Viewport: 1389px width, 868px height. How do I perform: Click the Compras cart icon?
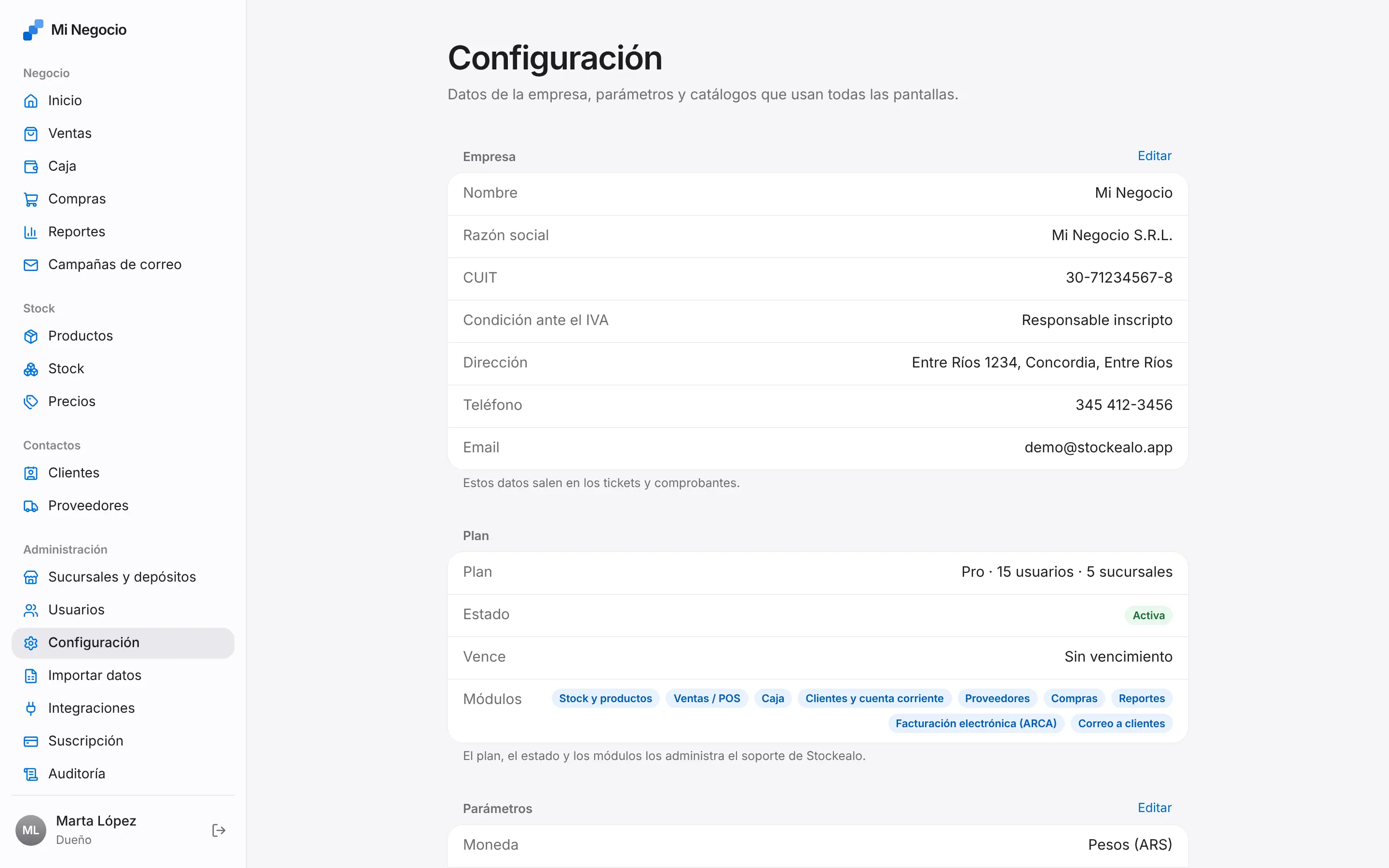[x=31, y=199]
